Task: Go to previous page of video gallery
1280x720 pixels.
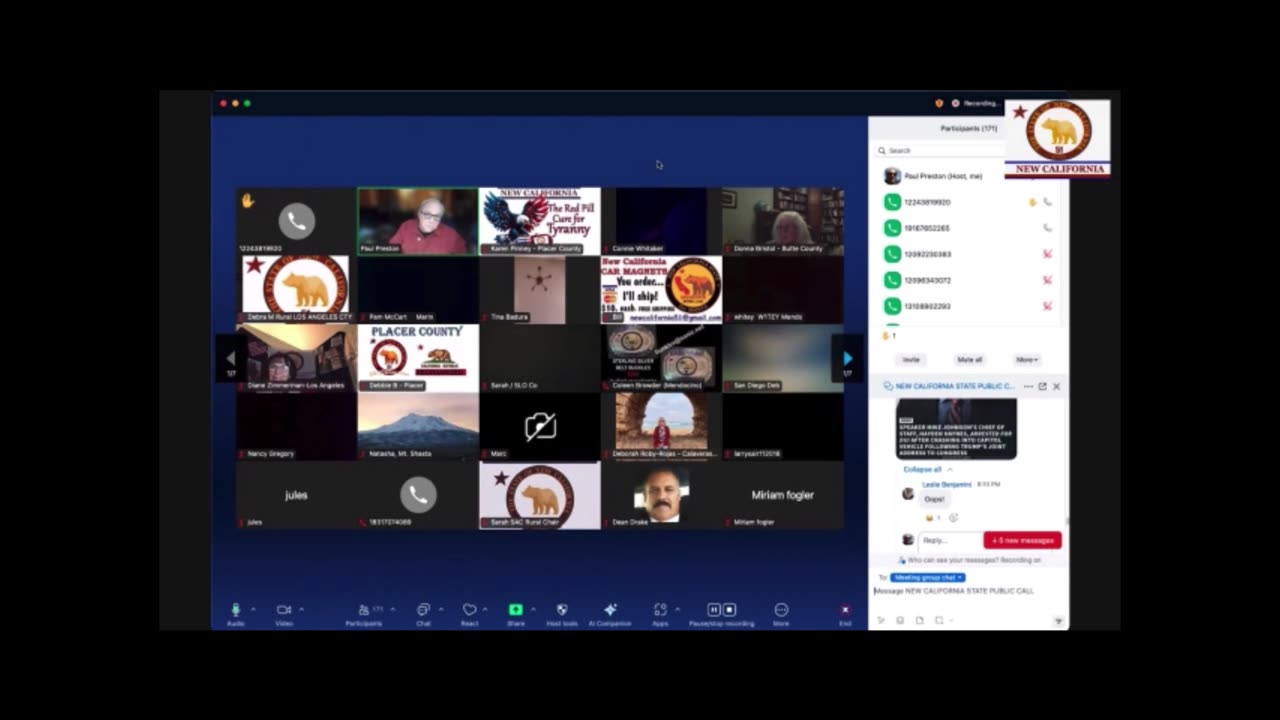Action: pos(230,358)
